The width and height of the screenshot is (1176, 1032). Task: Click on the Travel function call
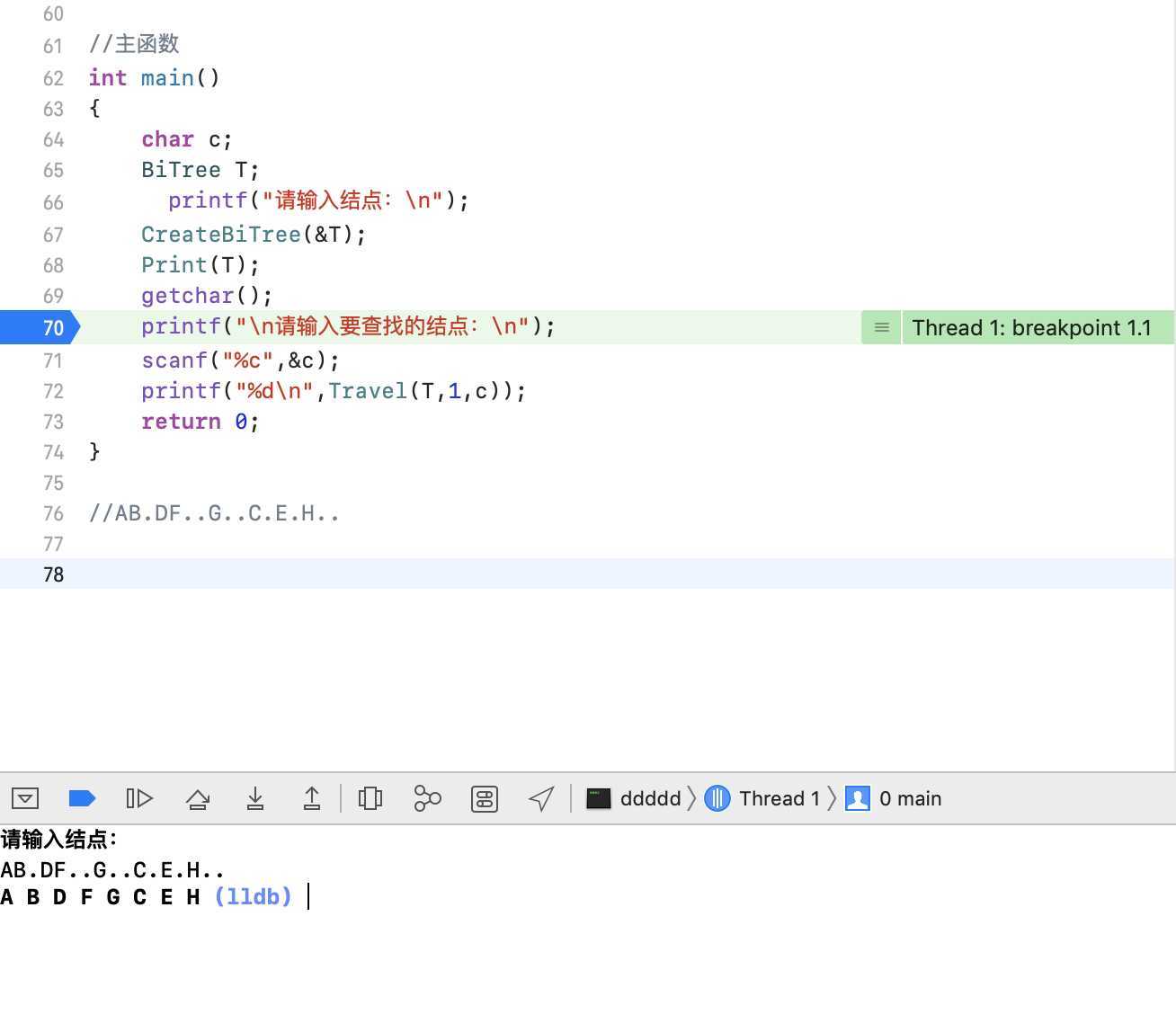click(x=368, y=391)
